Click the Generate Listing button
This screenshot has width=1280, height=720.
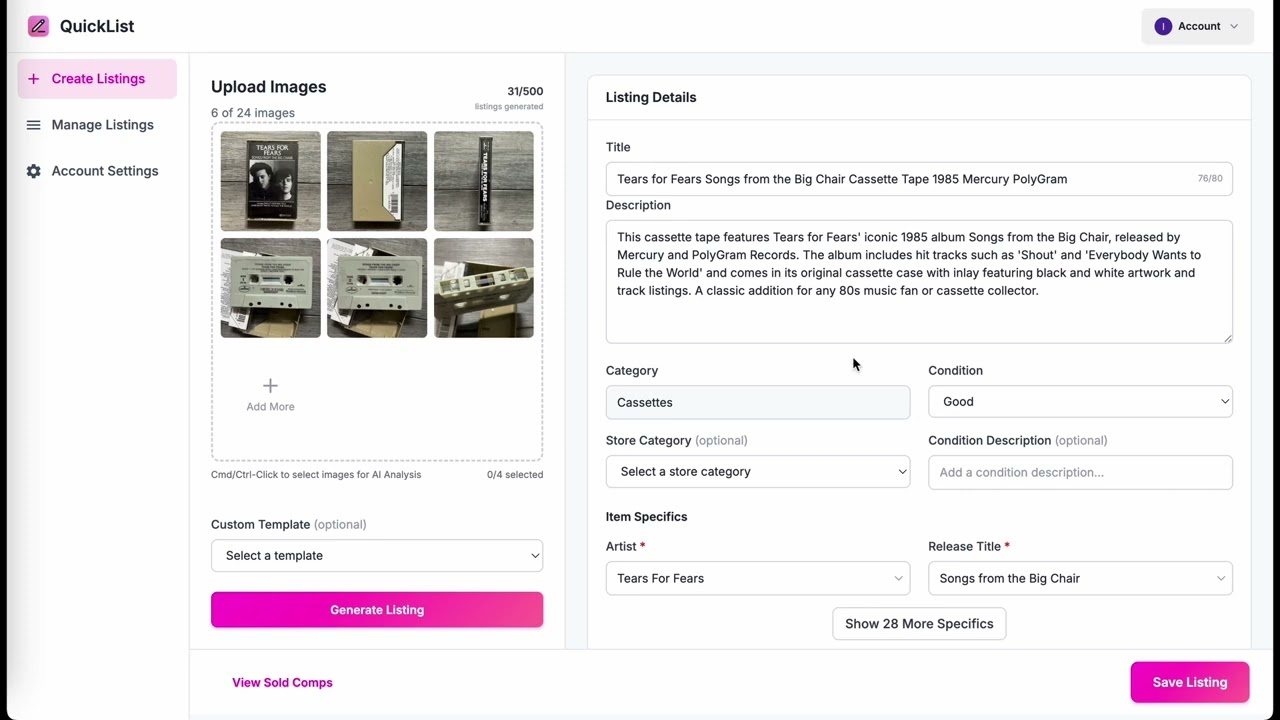coord(377,610)
